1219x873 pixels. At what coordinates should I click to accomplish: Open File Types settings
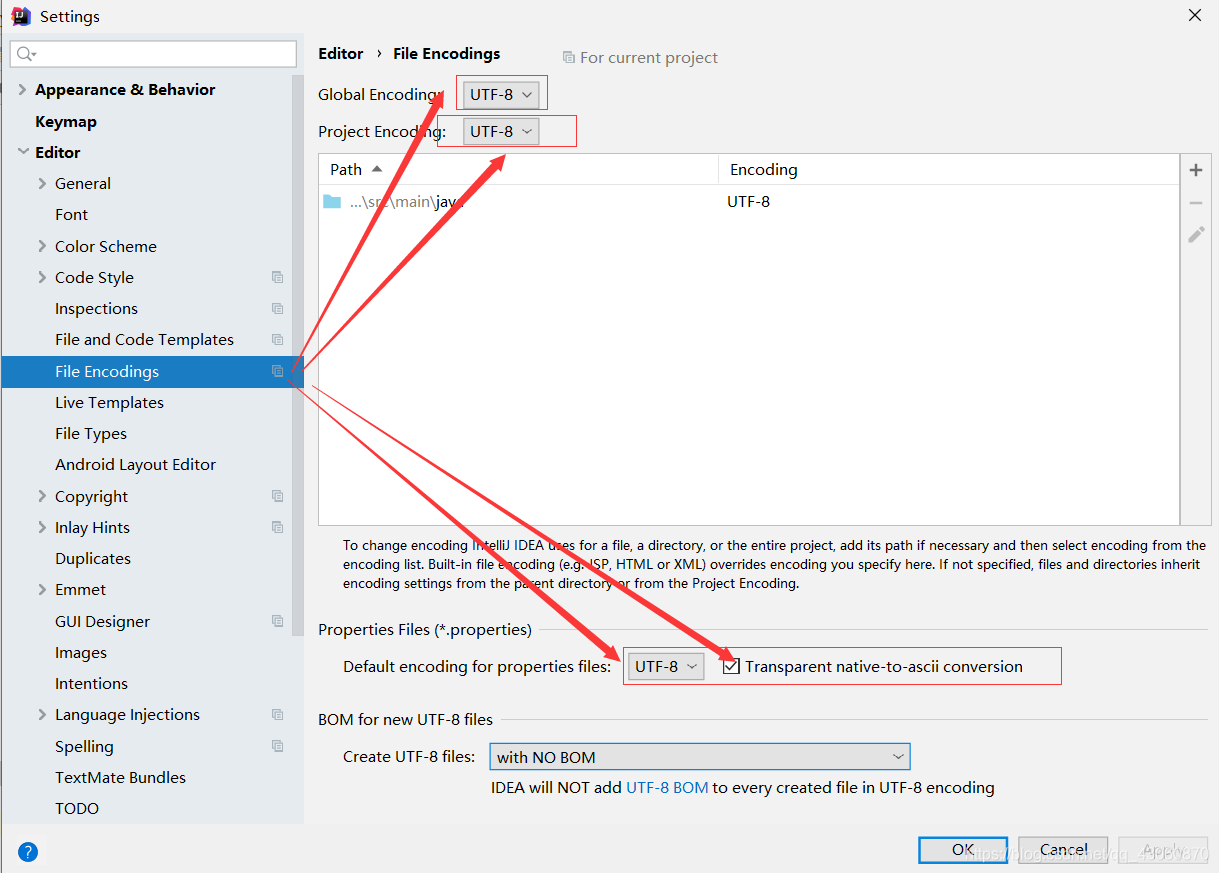[x=91, y=434]
